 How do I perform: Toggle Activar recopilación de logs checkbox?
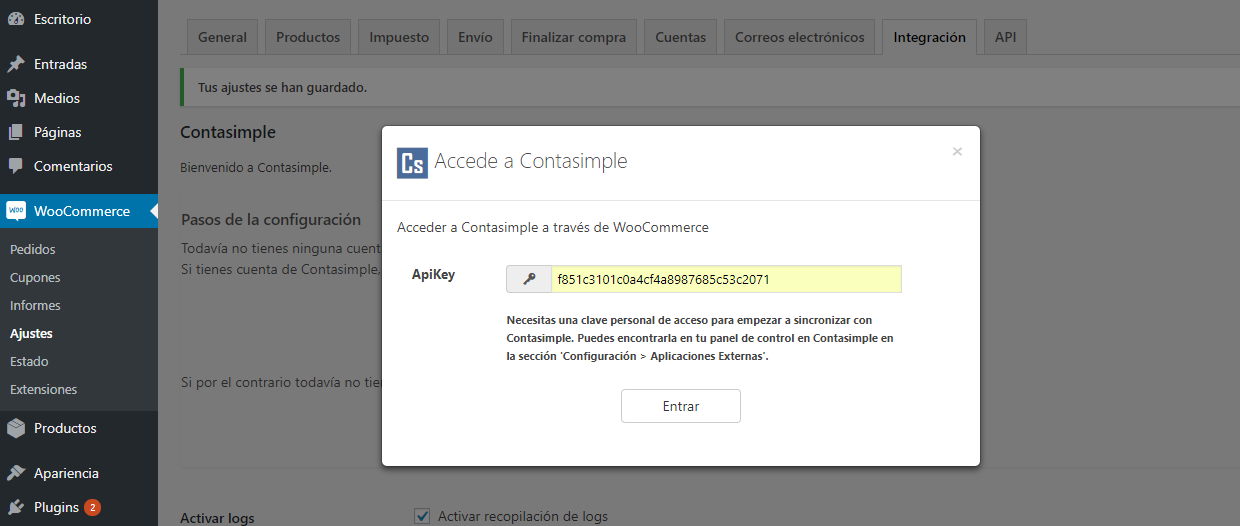422,516
